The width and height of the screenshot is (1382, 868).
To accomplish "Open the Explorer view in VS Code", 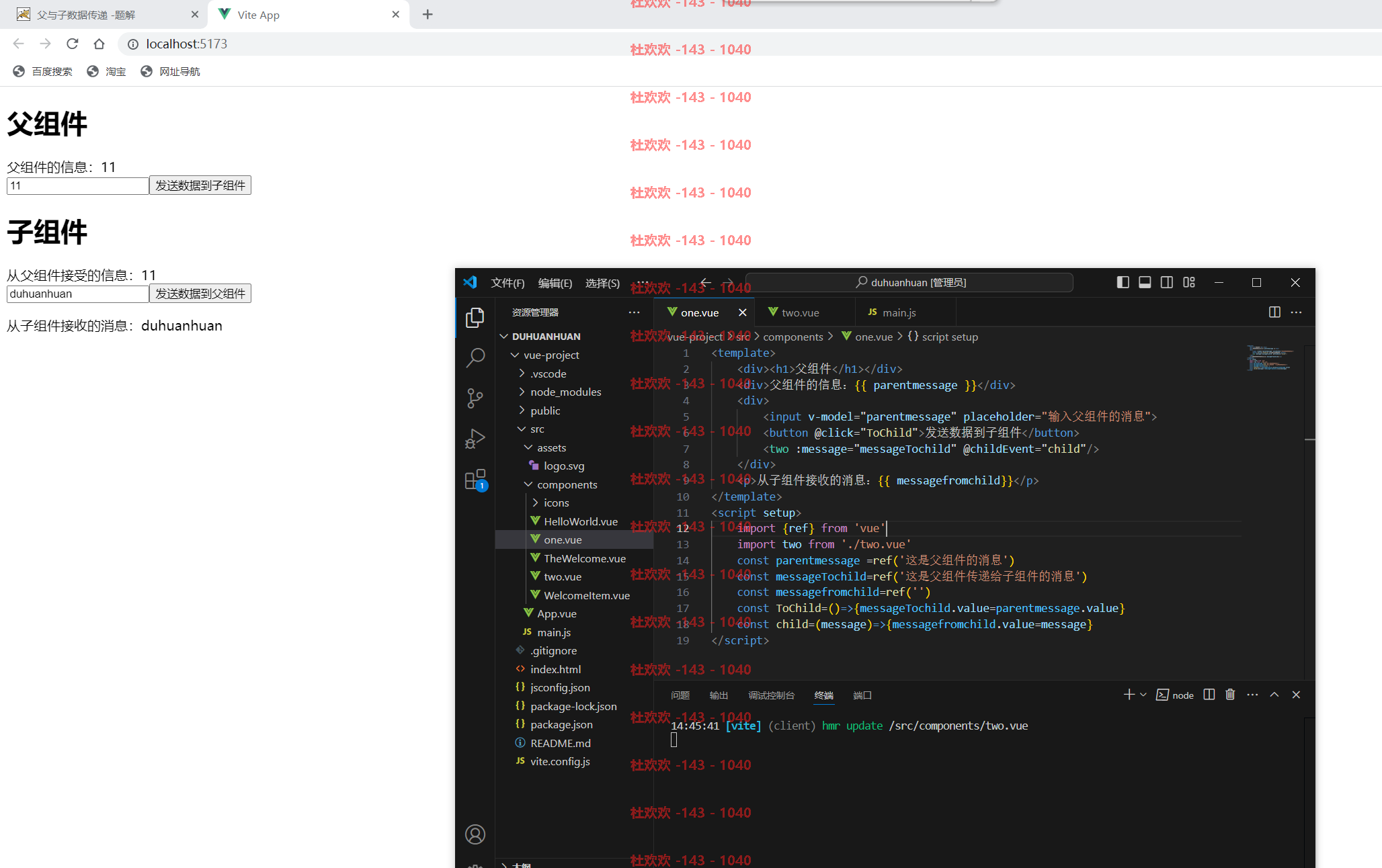I will click(475, 317).
